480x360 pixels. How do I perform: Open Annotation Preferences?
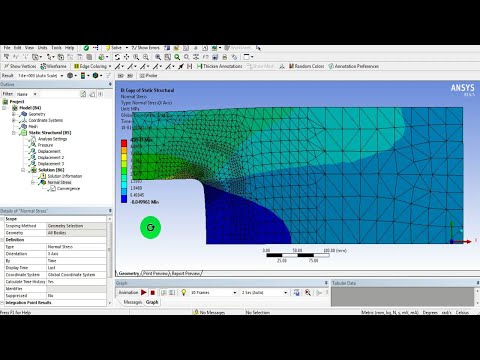point(354,66)
